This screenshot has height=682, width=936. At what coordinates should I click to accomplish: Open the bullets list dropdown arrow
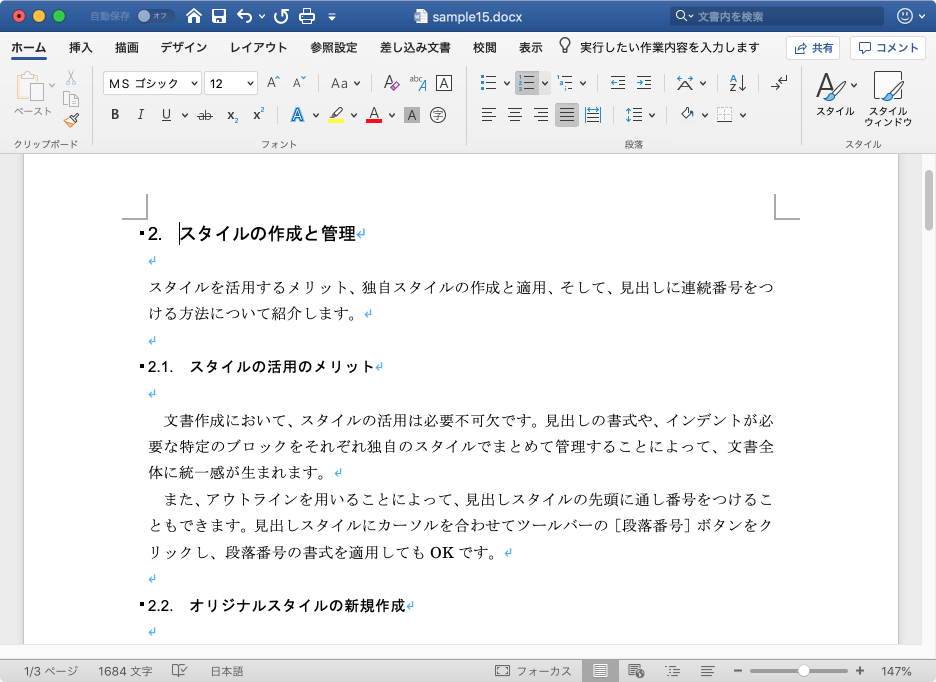(x=506, y=84)
